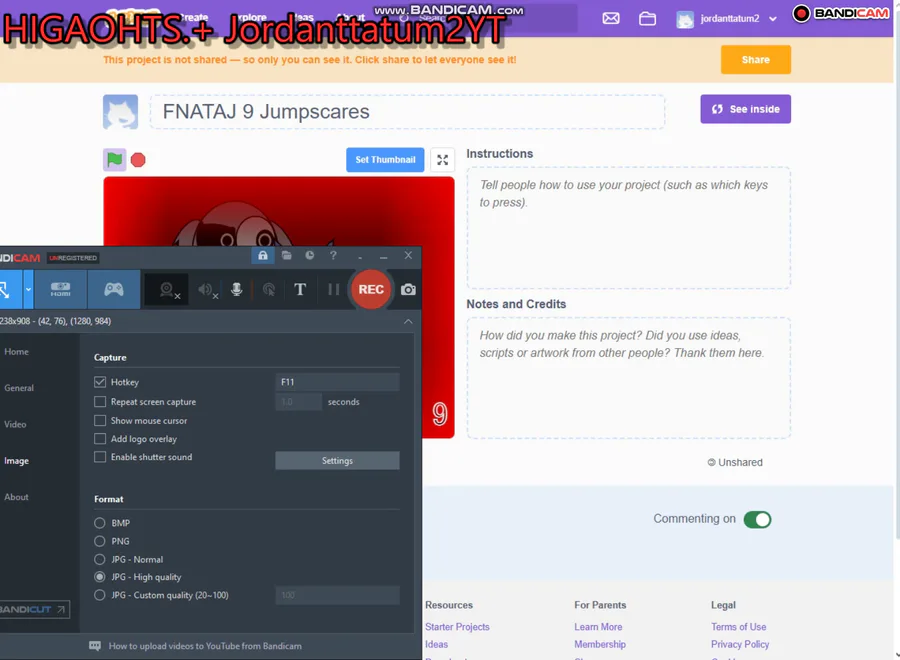Click the green flag to run project

click(114, 160)
